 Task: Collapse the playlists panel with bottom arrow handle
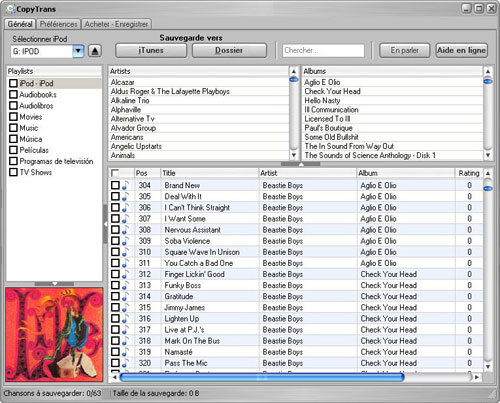54,284
